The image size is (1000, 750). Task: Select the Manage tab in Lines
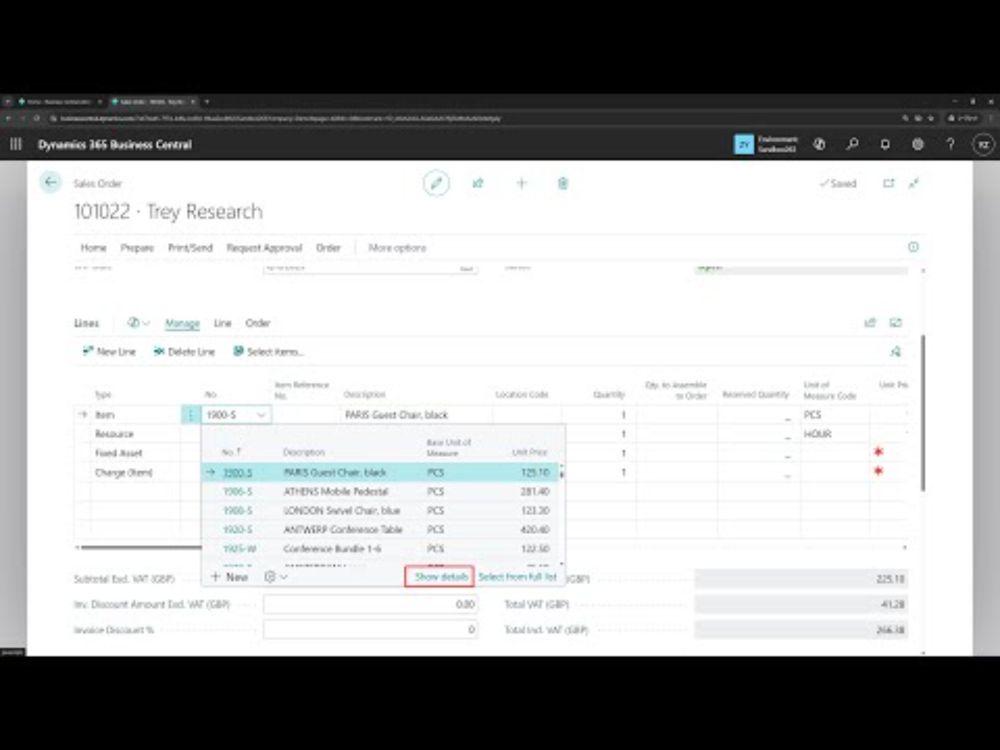(182, 323)
